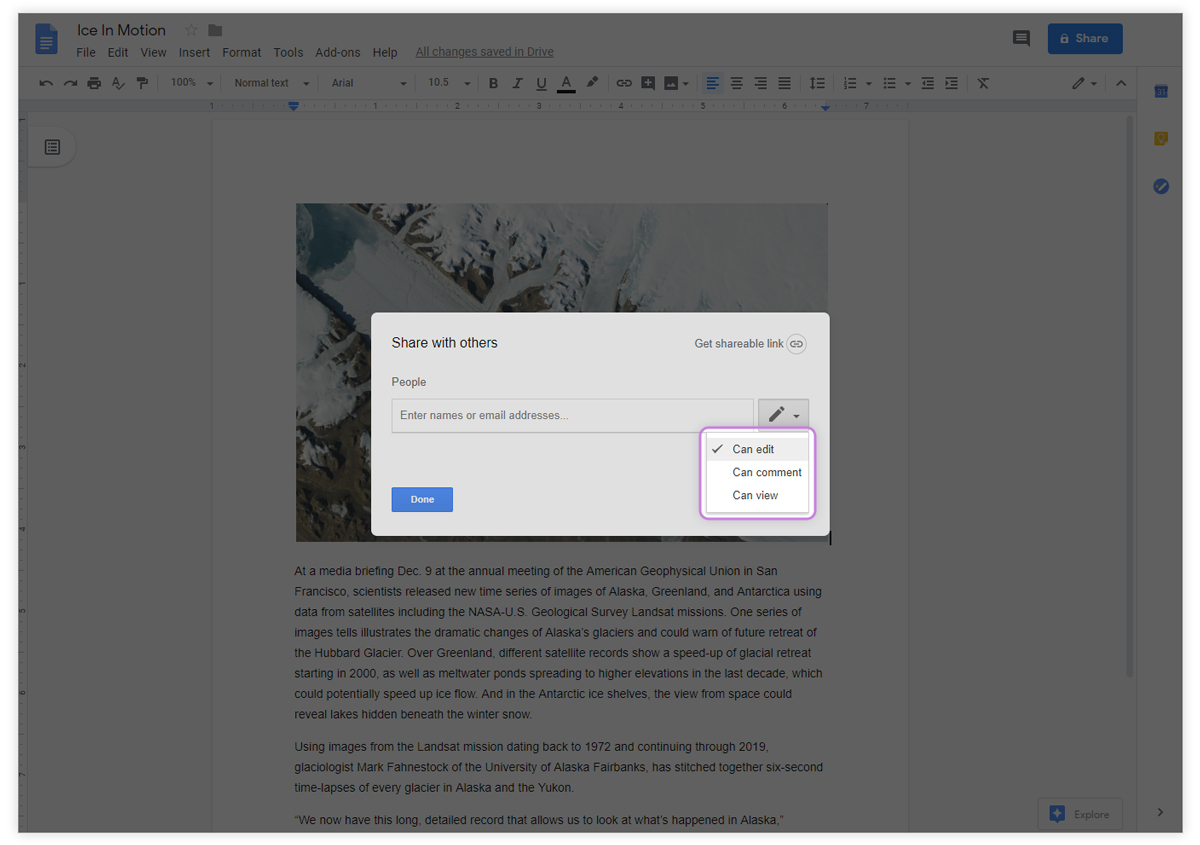Show the document outline icon
Image resolution: width=1200 pixels, height=845 pixels.
[53, 147]
